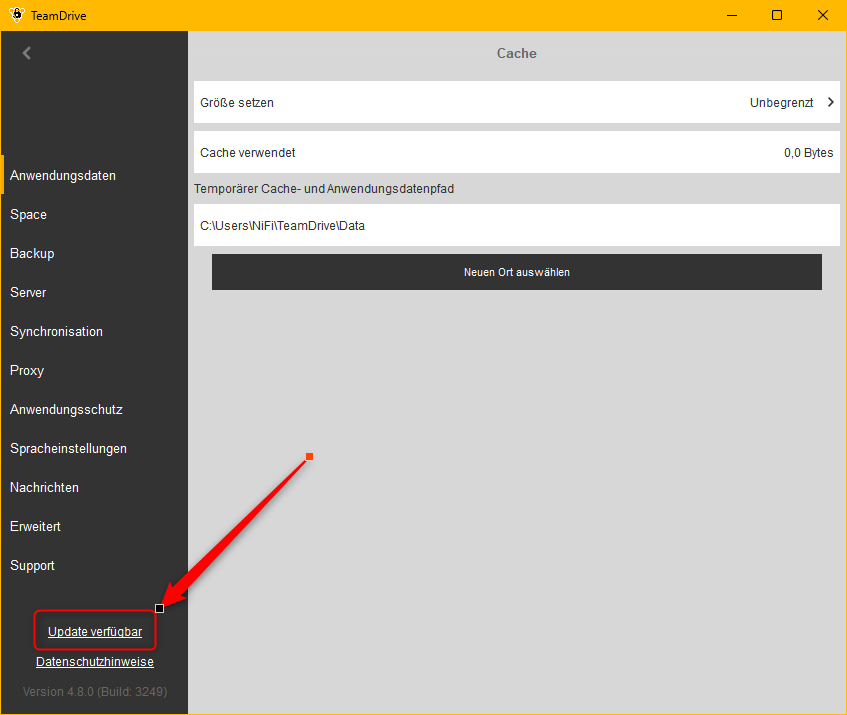
Task: Open the Support section
Action: [x=32, y=565]
